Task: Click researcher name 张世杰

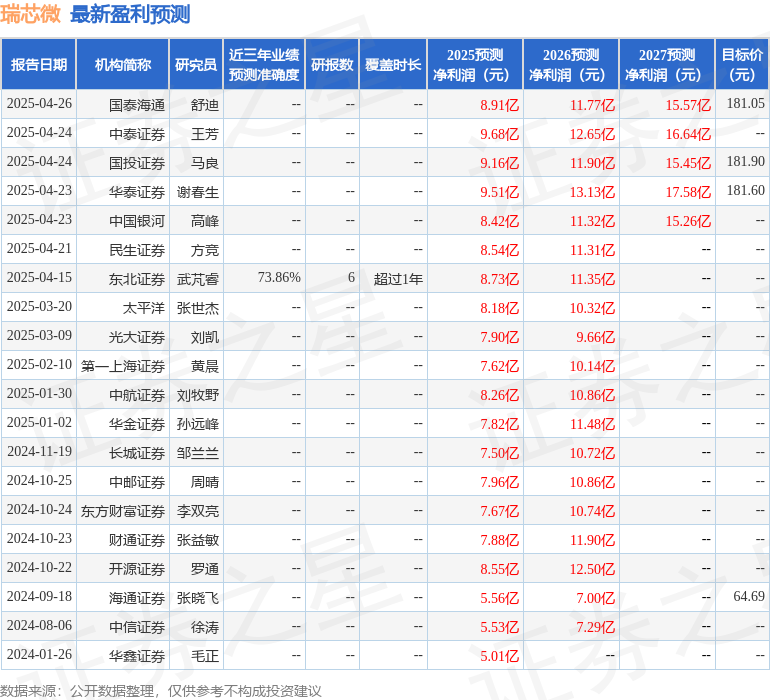Action: point(198,308)
